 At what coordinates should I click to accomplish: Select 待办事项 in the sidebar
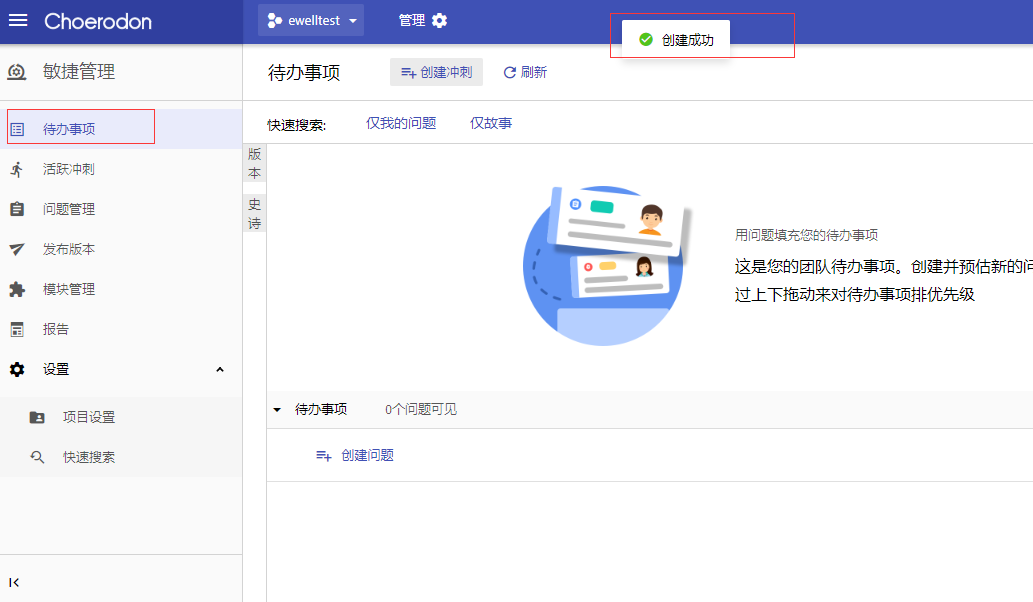click(121, 129)
